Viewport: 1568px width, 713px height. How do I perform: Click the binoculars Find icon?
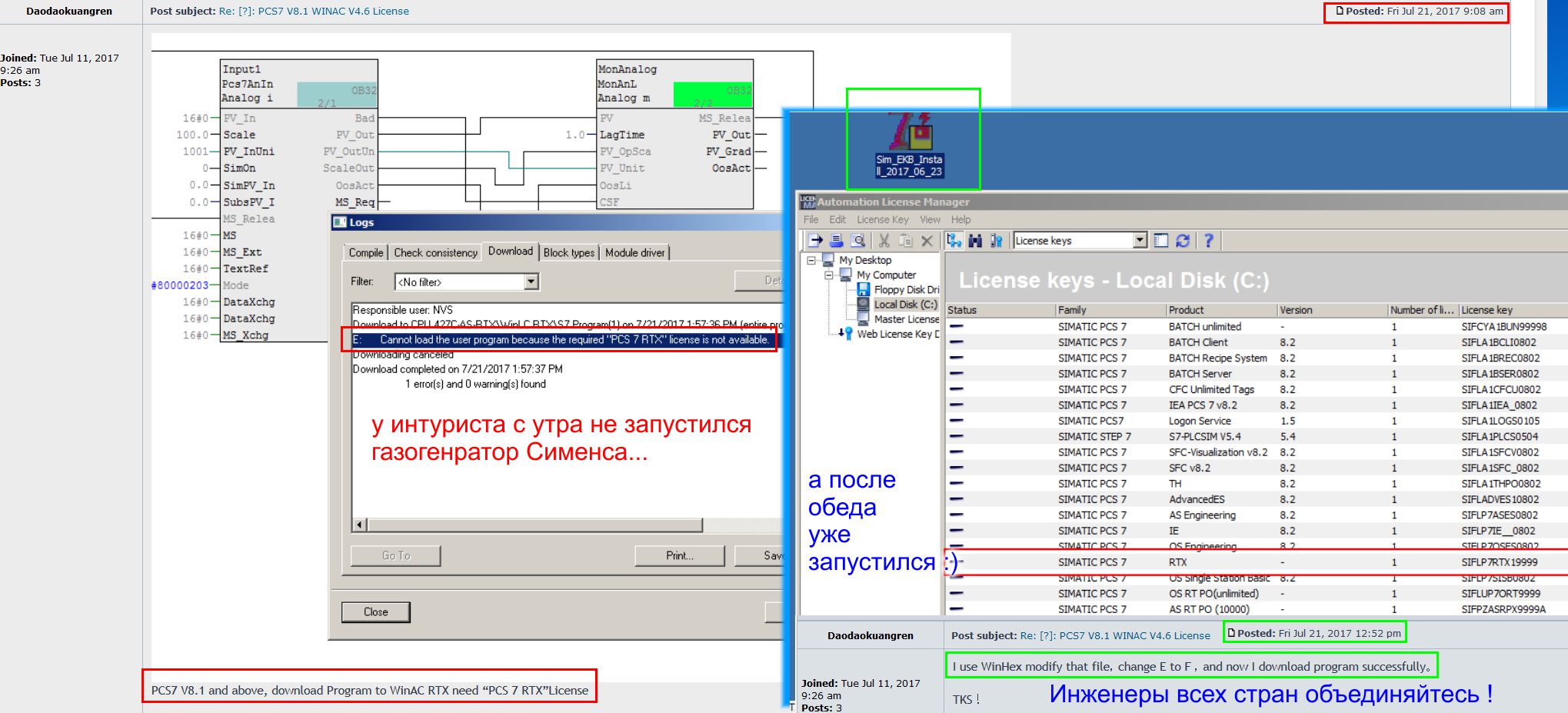(975, 241)
